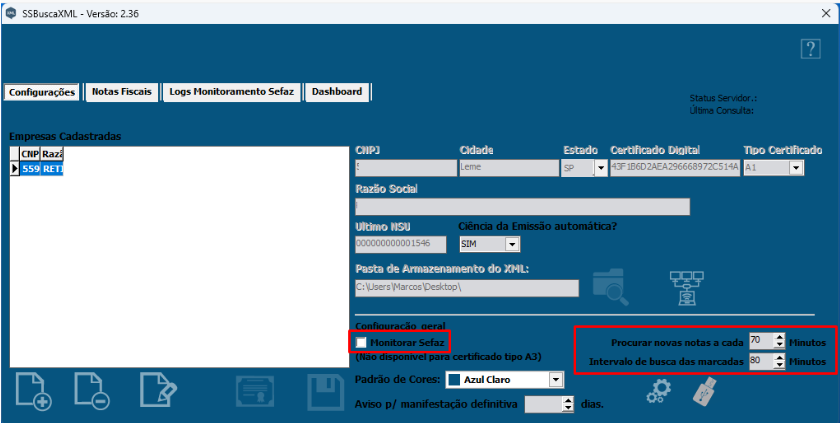Expand the Estado dropdown
The height and width of the screenshot is (423, 840).
click(x=600, y=168)
